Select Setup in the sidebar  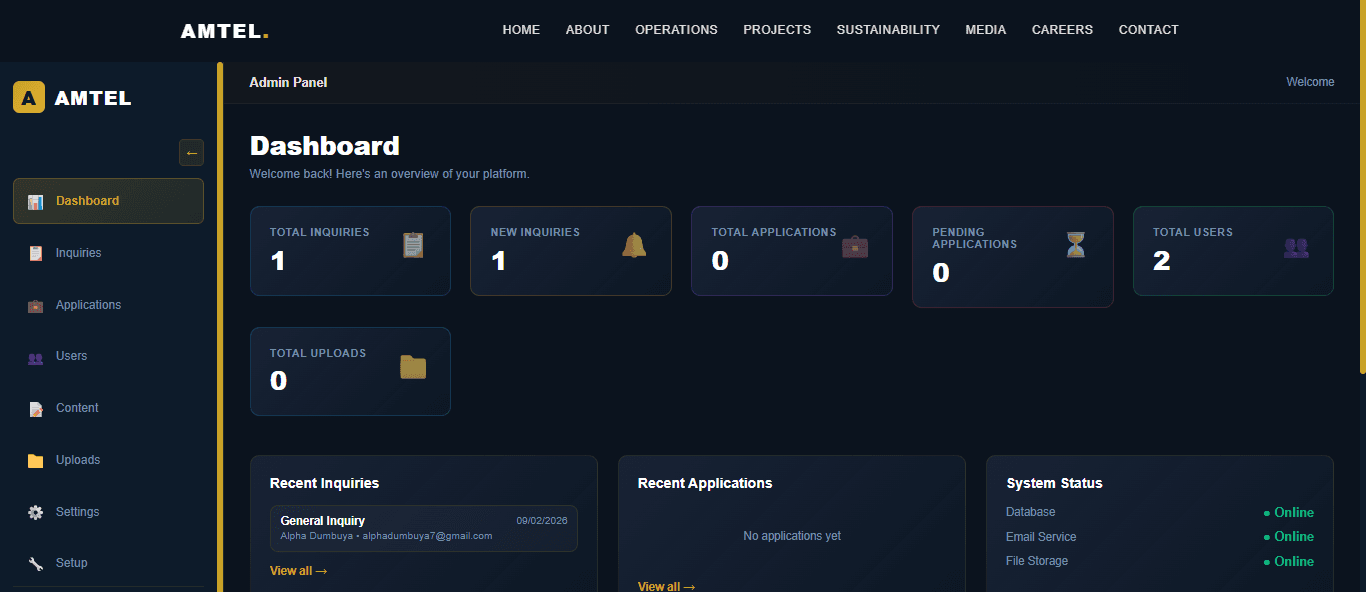(108, 563)
